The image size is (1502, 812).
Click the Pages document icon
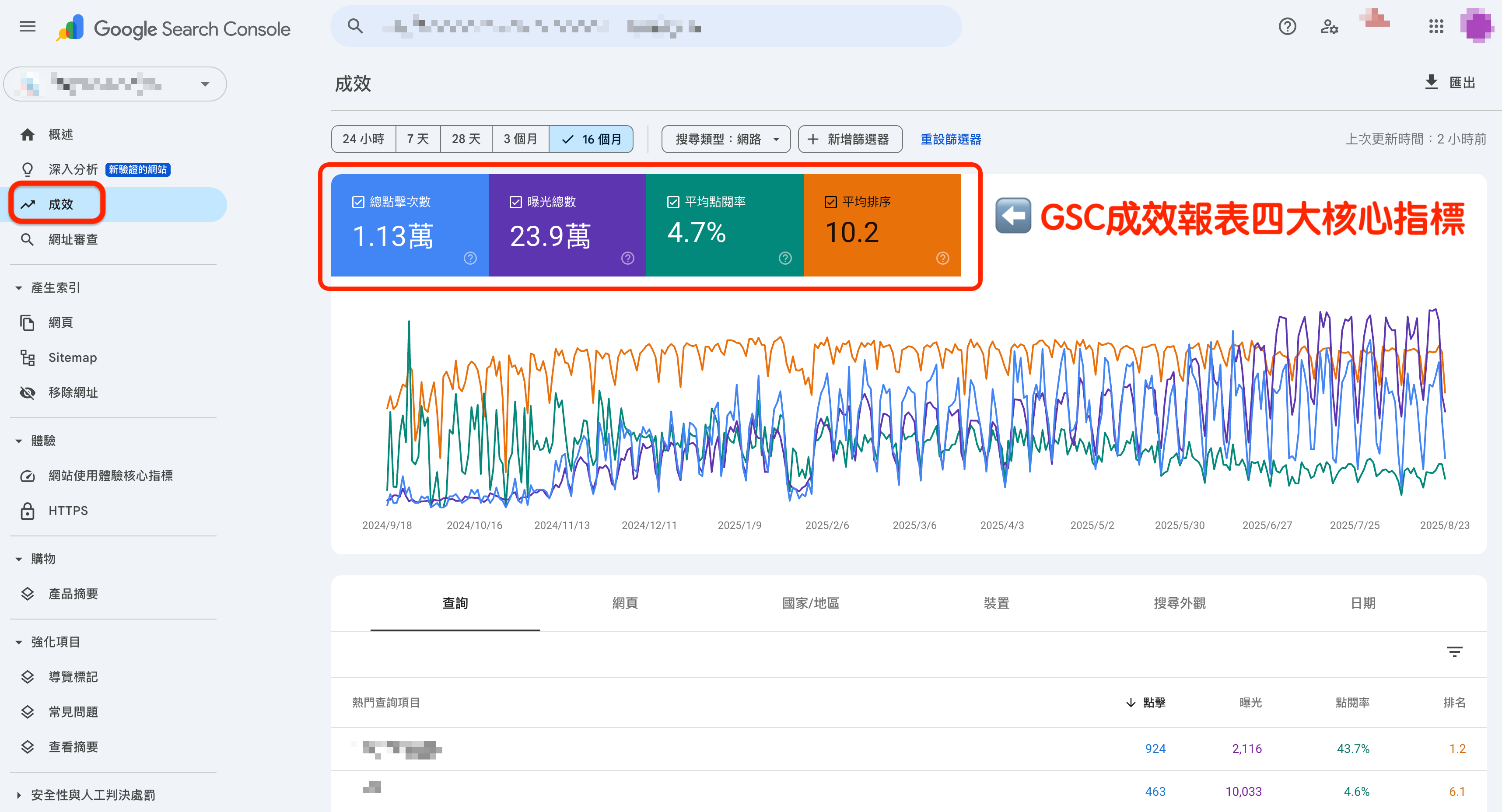coord(28,322)
